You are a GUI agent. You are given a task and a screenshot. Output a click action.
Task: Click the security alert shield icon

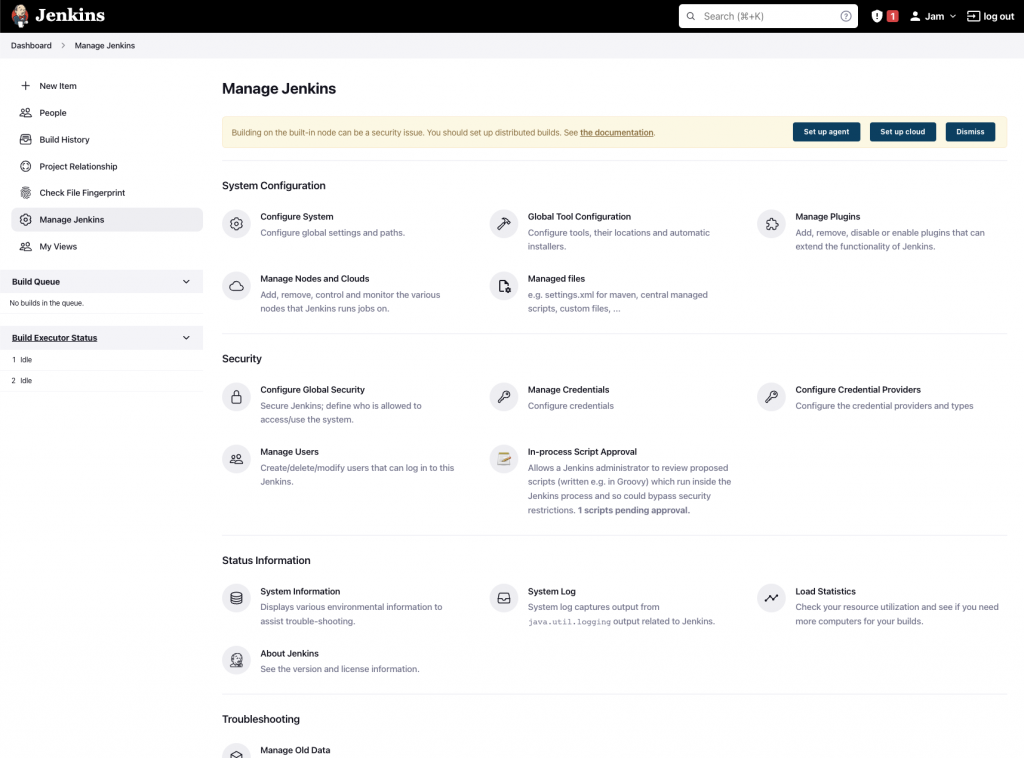coord(876,16)
